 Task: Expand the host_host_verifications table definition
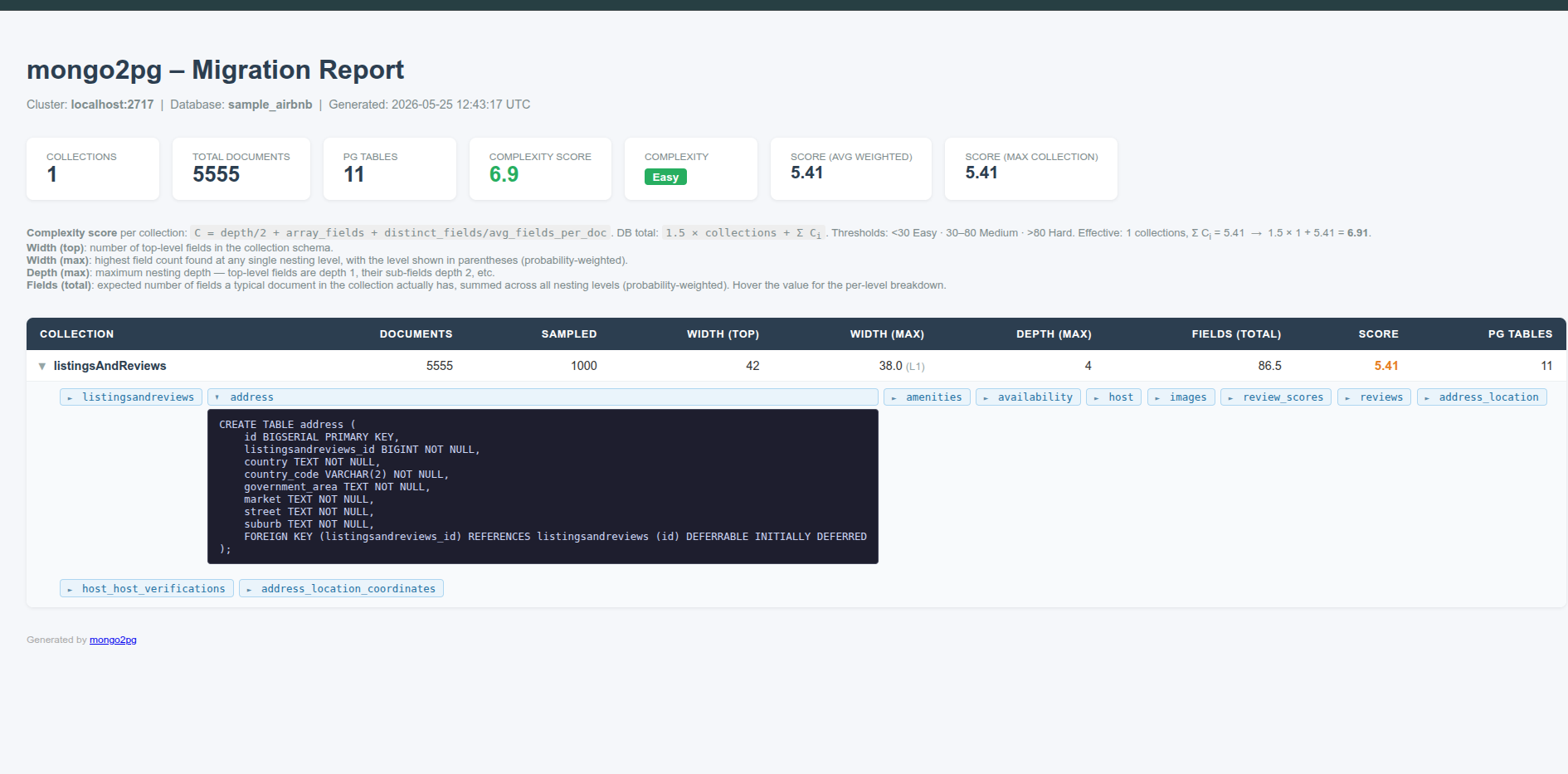pos(147,588)
